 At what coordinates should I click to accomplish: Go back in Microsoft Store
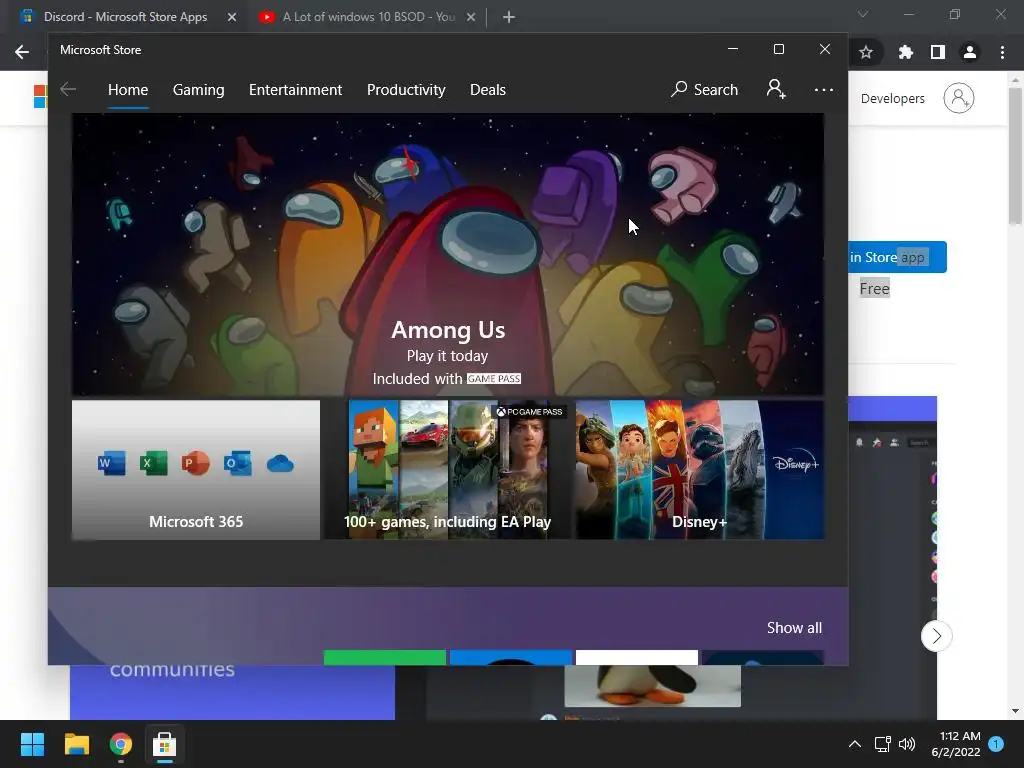point(68,89)
